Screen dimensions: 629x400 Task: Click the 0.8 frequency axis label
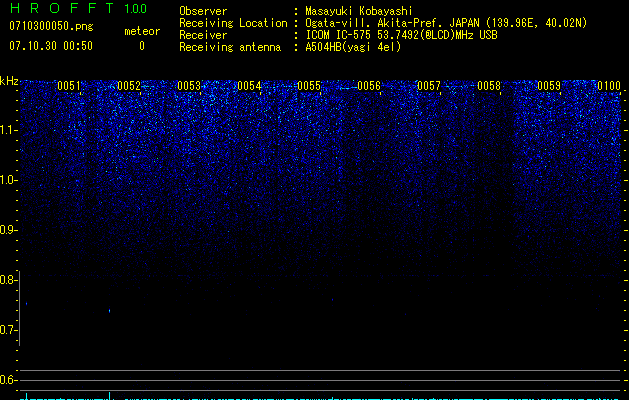(8, 280)
